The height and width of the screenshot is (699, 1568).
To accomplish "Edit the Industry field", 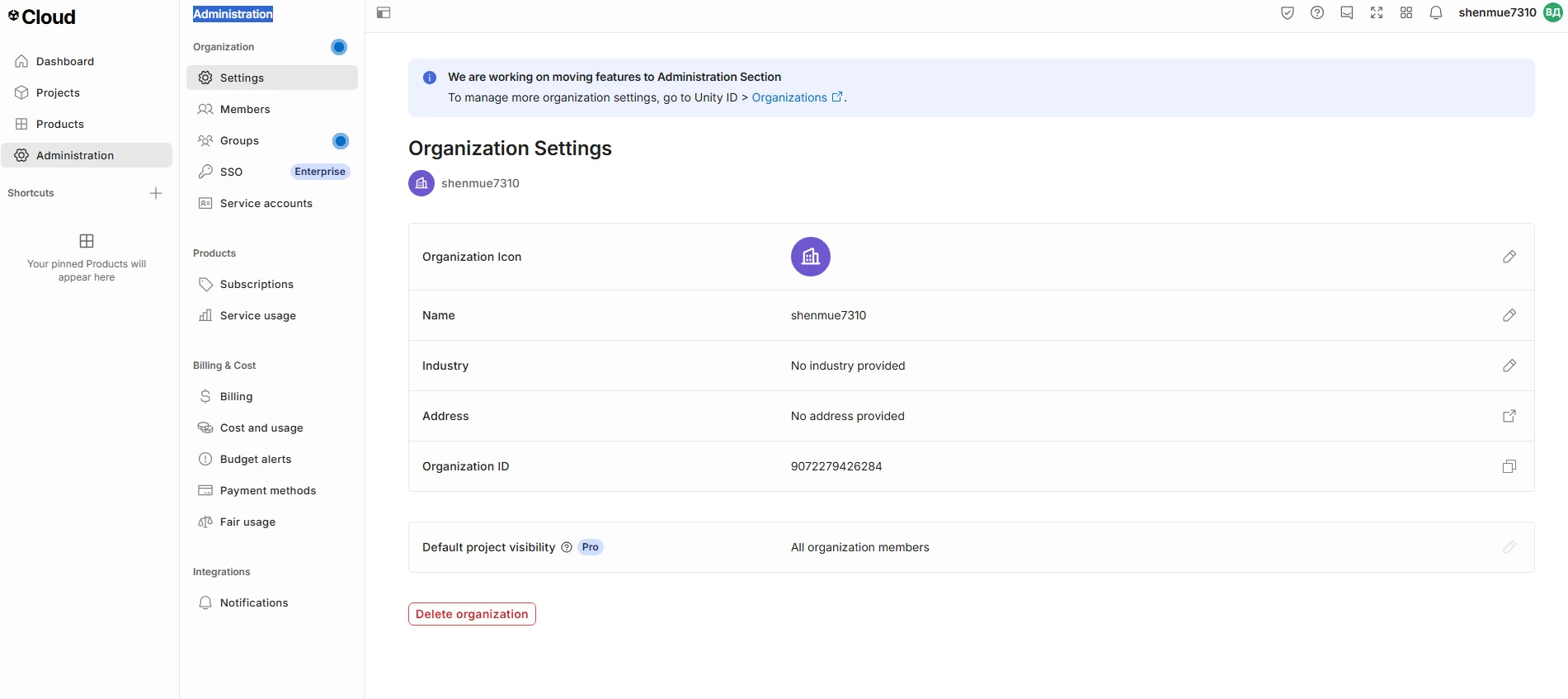I will click(x=1509, y=366).
